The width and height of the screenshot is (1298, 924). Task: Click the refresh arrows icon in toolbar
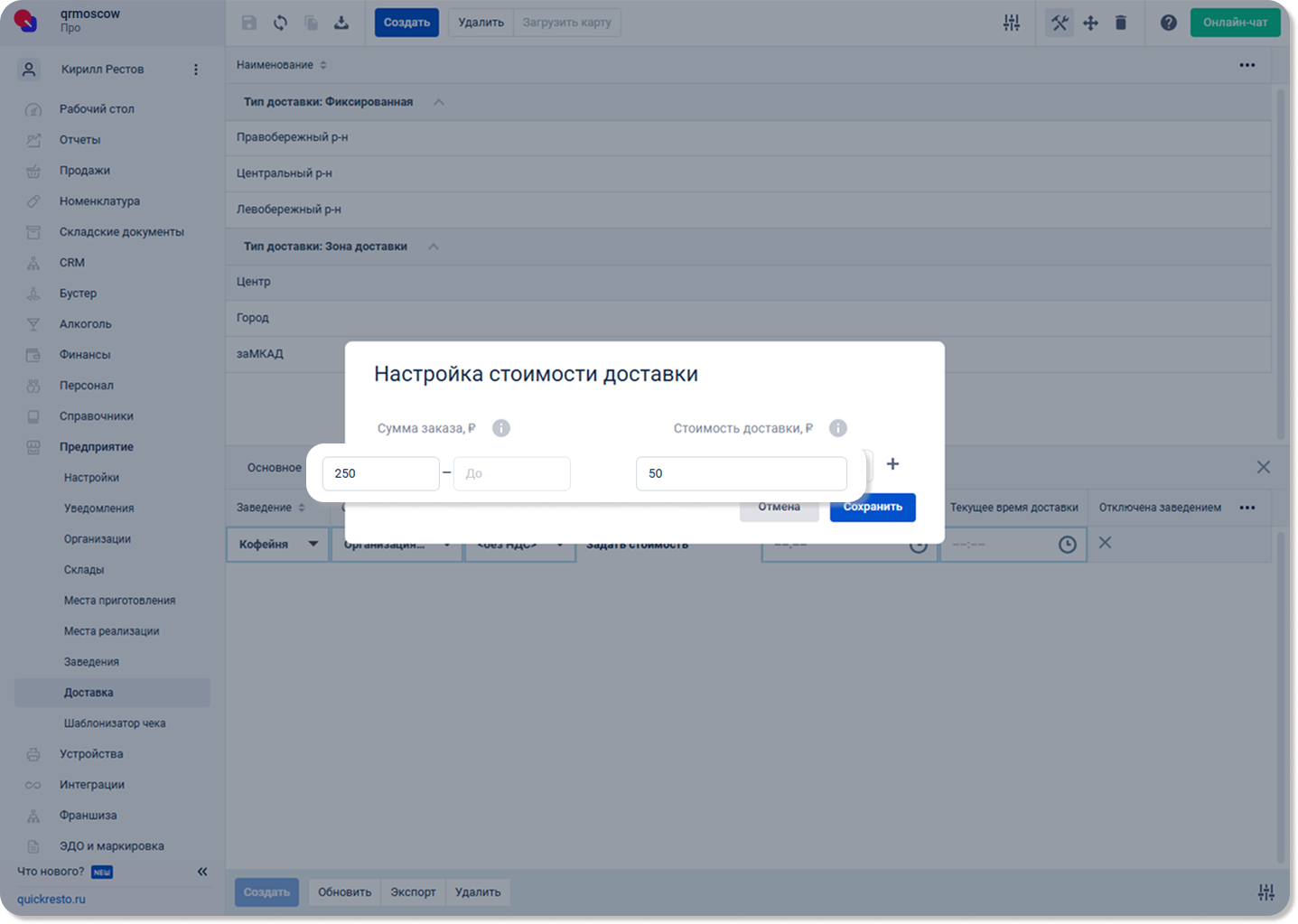[x=281, y=23]
